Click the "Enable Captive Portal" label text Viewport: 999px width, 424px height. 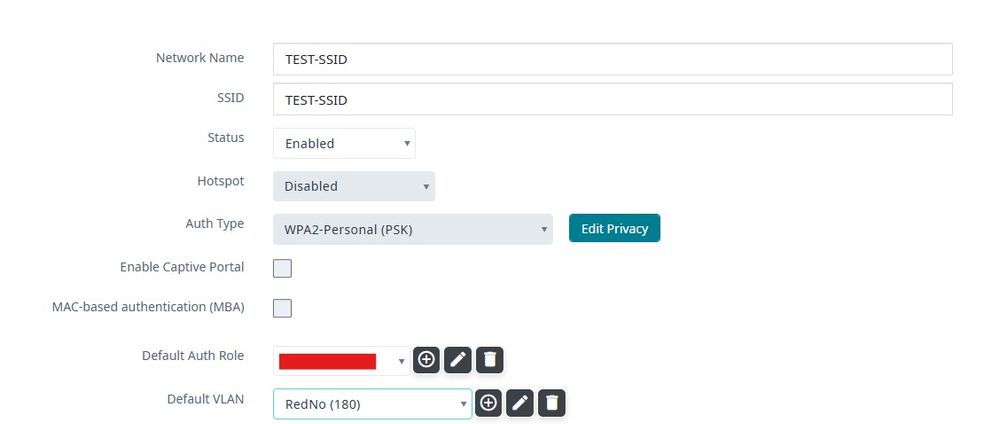pyautogui.click(x=182, y=267)
